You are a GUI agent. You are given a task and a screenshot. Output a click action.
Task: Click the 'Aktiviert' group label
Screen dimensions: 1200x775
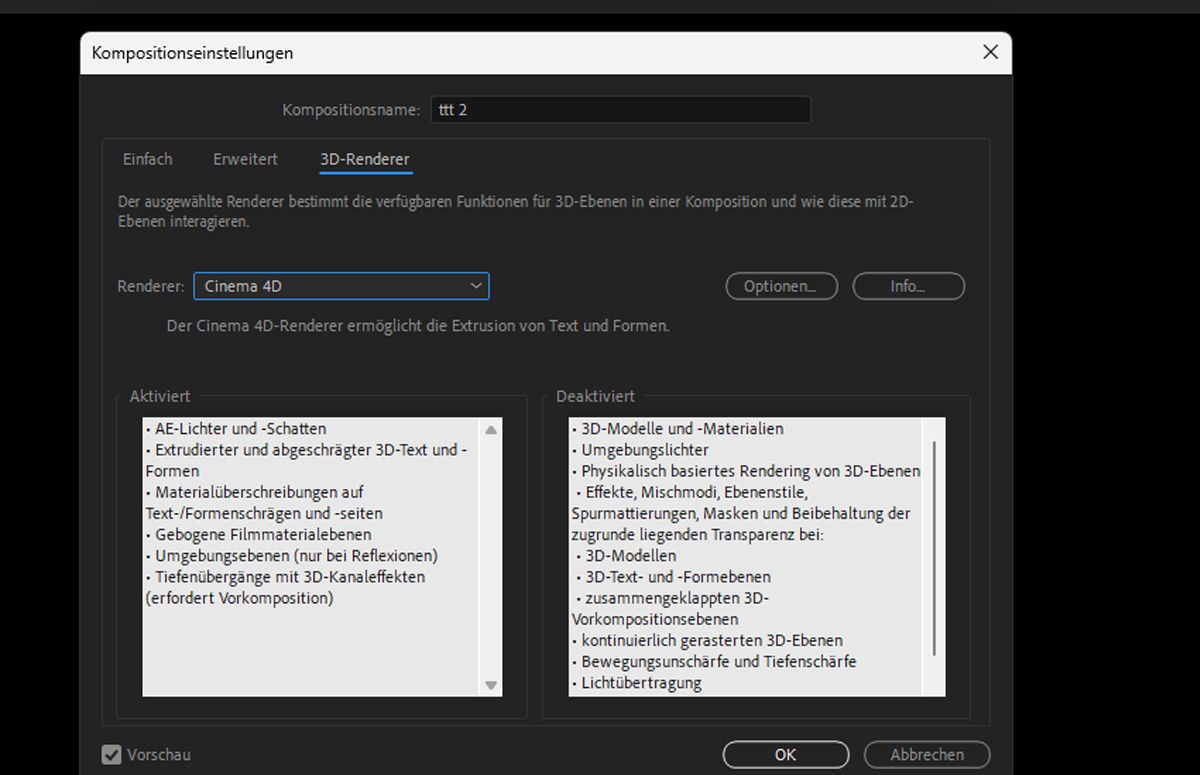pyautogui.click(x=159, y=396)
